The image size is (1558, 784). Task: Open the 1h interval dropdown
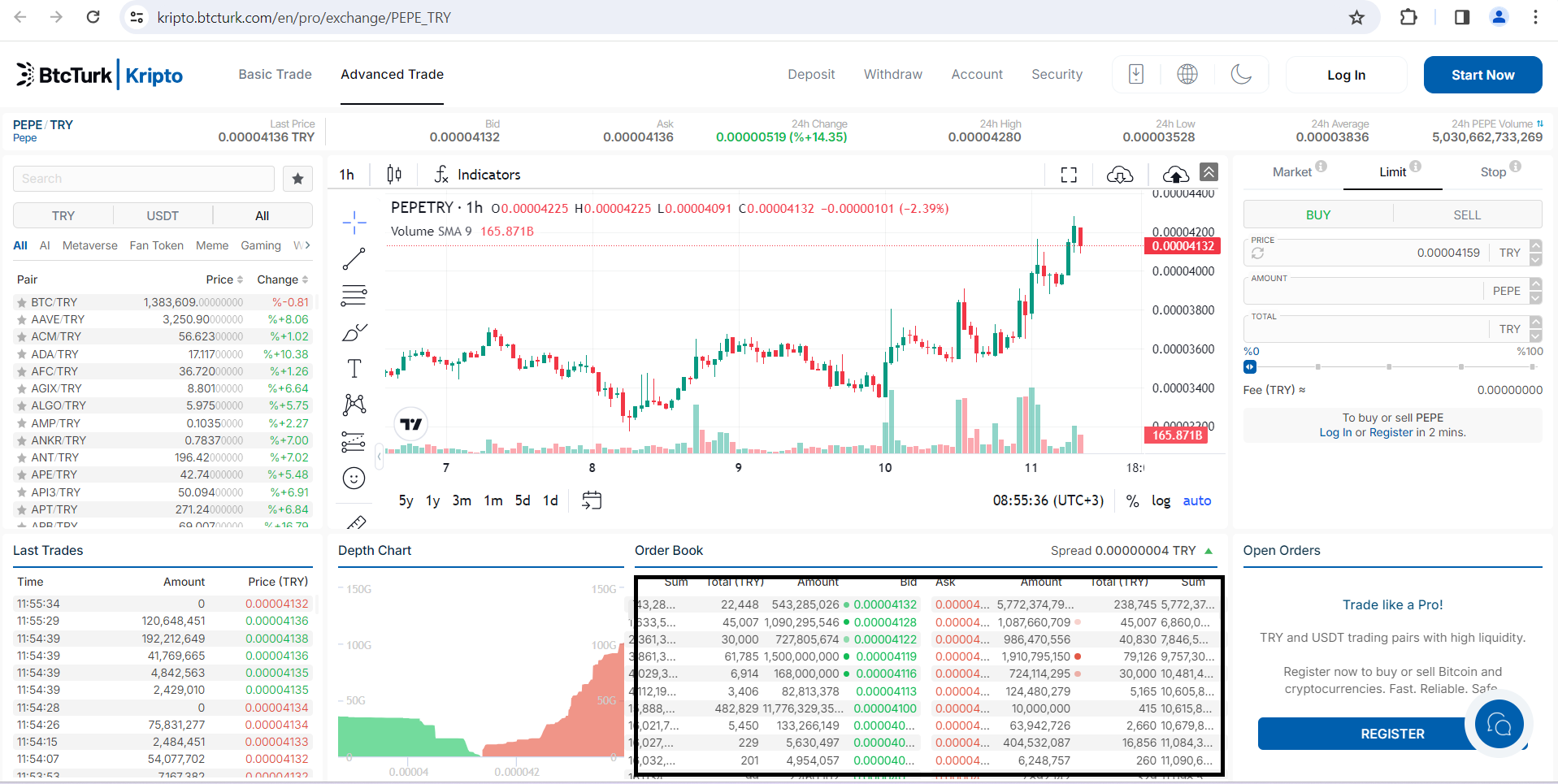click(347, 174)
